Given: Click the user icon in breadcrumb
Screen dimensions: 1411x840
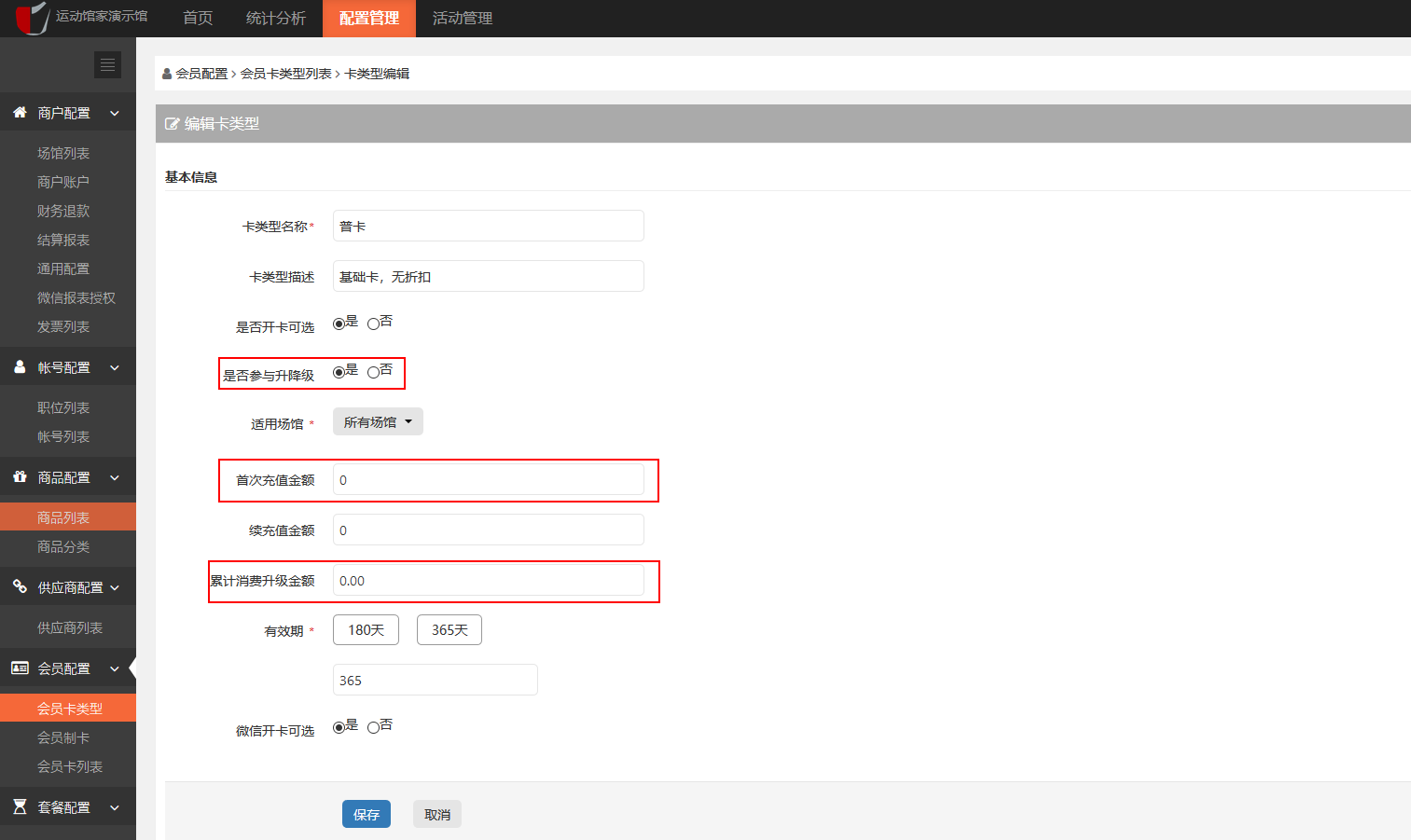Looking at the screenshot, I should coord(167,74).
